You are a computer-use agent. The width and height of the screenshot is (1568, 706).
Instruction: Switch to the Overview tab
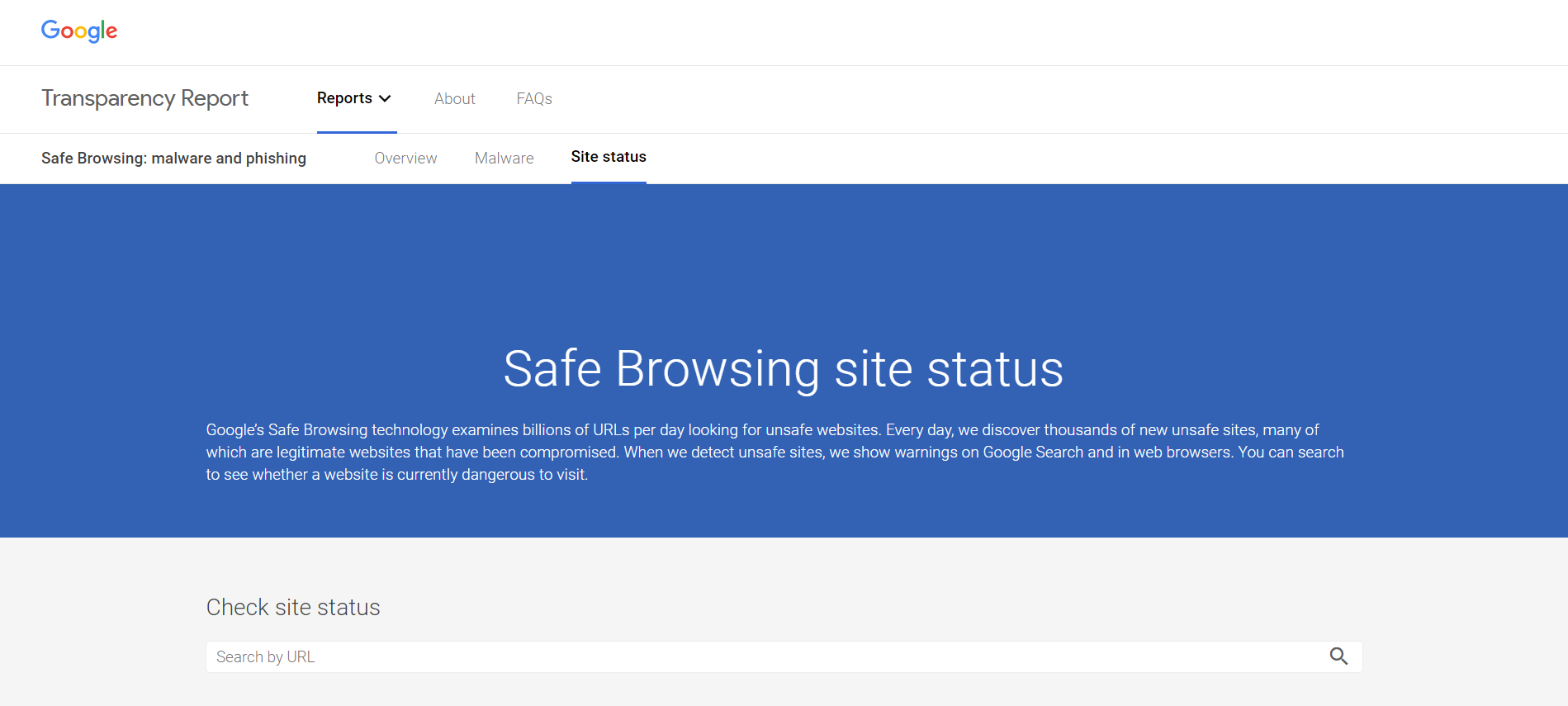tap(405, 159)
